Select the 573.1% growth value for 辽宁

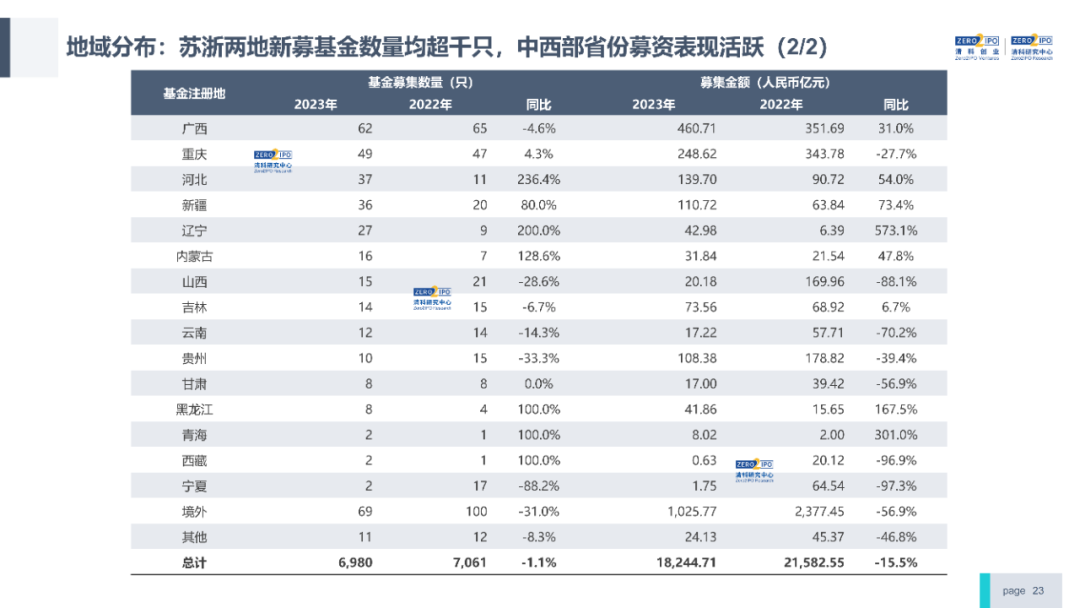896,231
